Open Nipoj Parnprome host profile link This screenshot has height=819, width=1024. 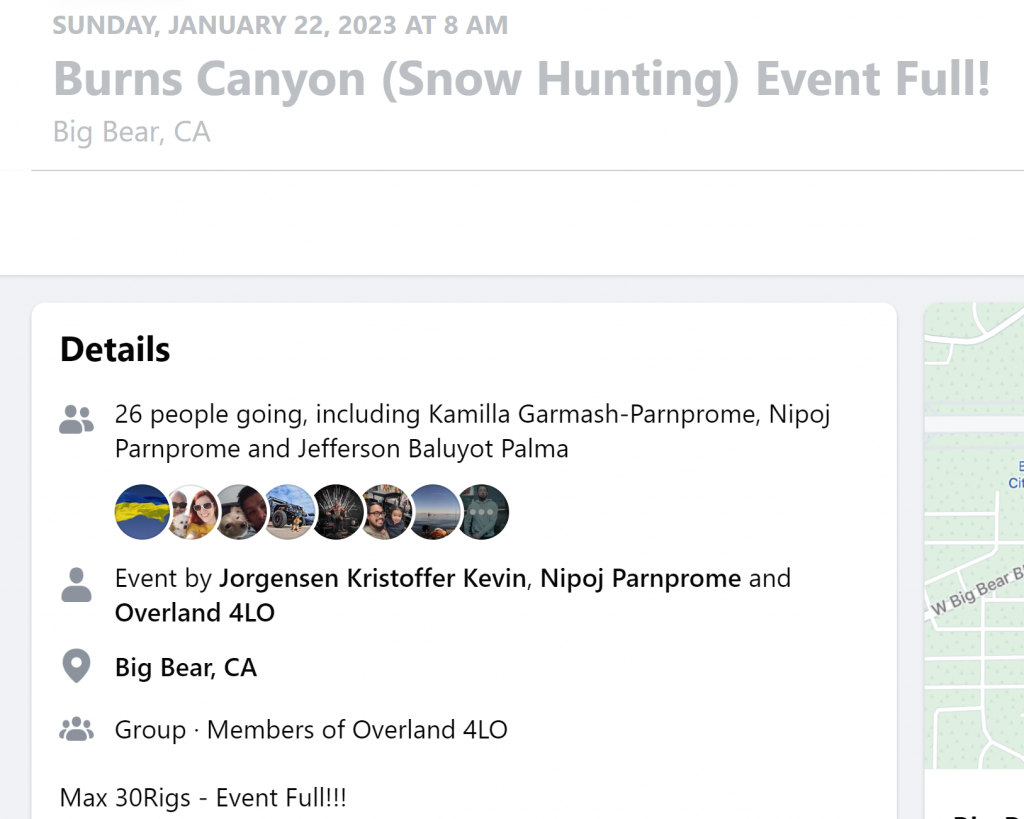click(640, 578)
